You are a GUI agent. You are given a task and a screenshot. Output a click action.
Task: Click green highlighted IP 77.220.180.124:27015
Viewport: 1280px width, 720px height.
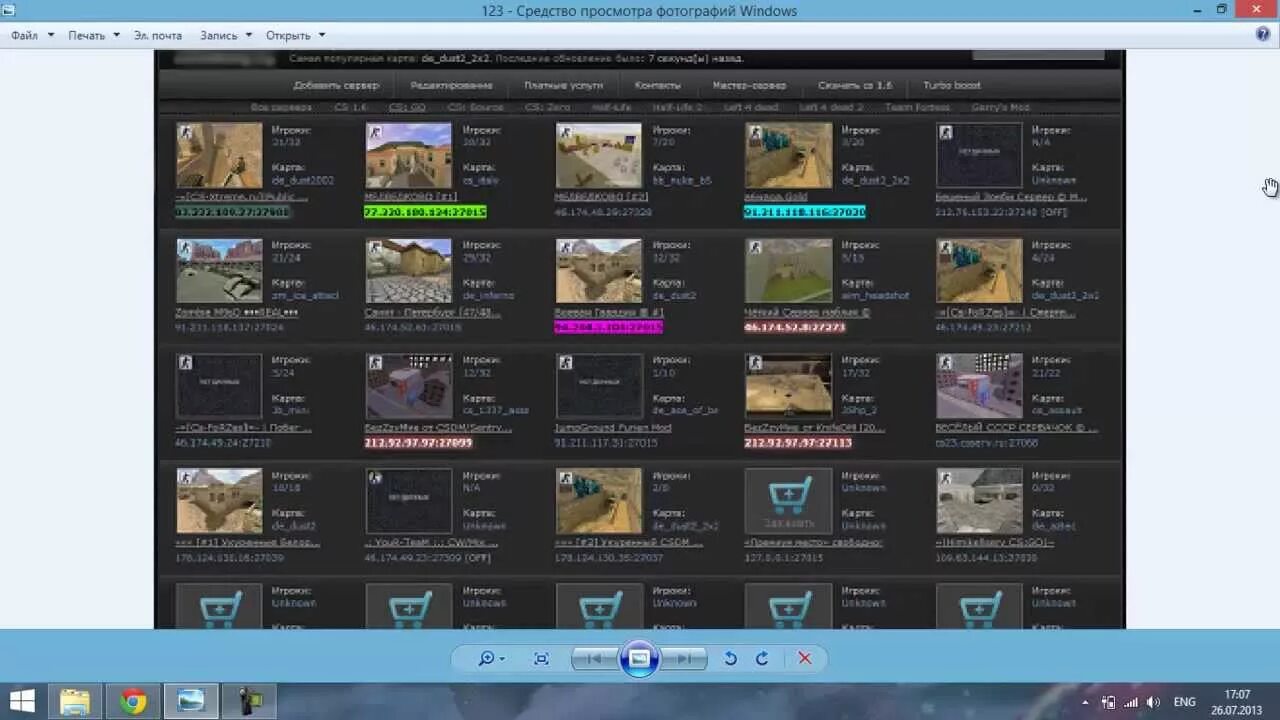(425, 212)
